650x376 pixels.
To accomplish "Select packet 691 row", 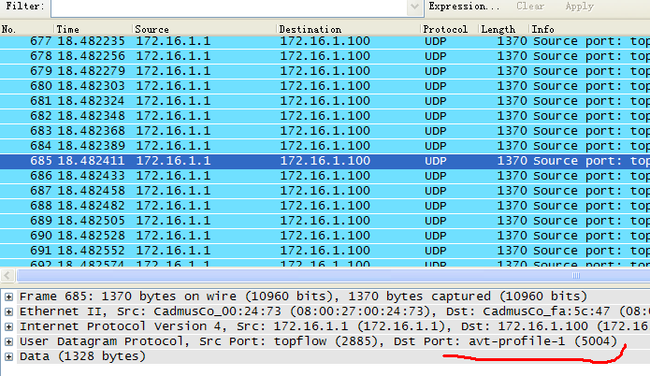I will point(325,250).
